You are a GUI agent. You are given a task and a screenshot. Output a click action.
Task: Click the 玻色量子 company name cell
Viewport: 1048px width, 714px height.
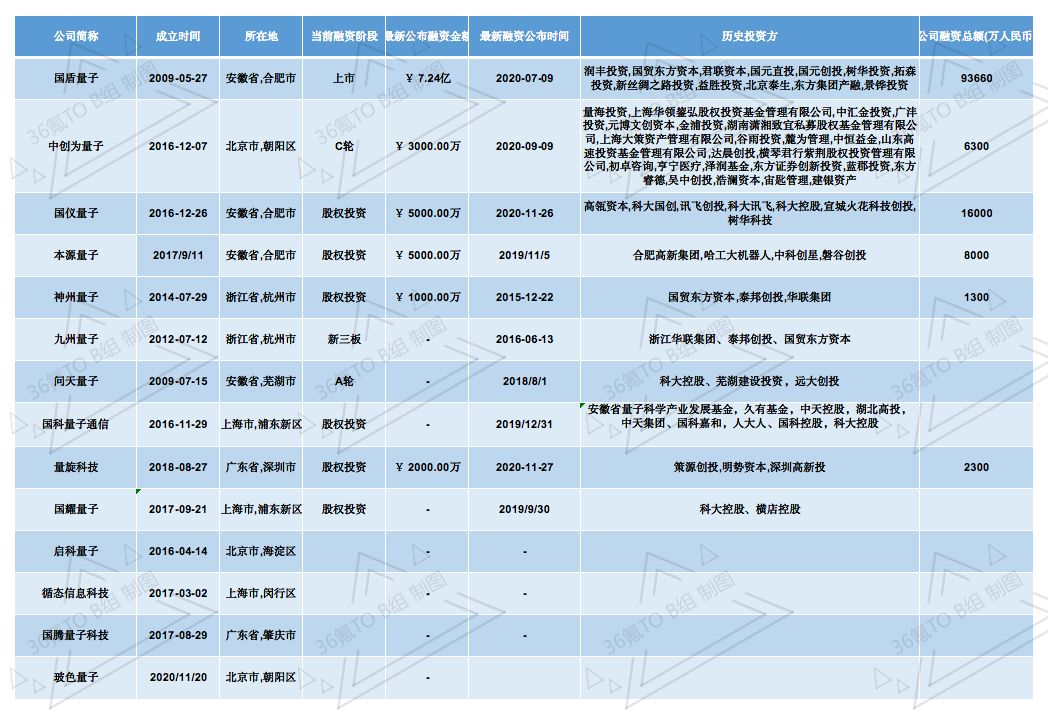tap(76, 677)
